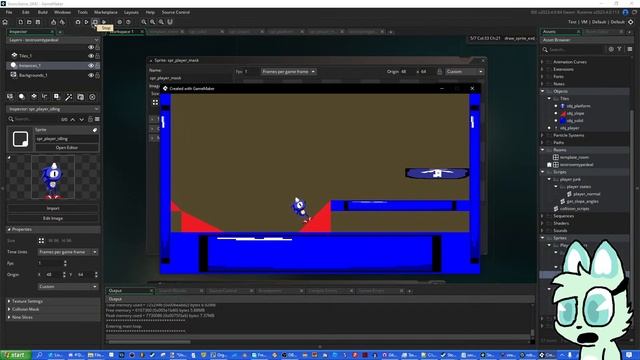Open the Build menu
The image size is (640, 360).
[42, 12]
